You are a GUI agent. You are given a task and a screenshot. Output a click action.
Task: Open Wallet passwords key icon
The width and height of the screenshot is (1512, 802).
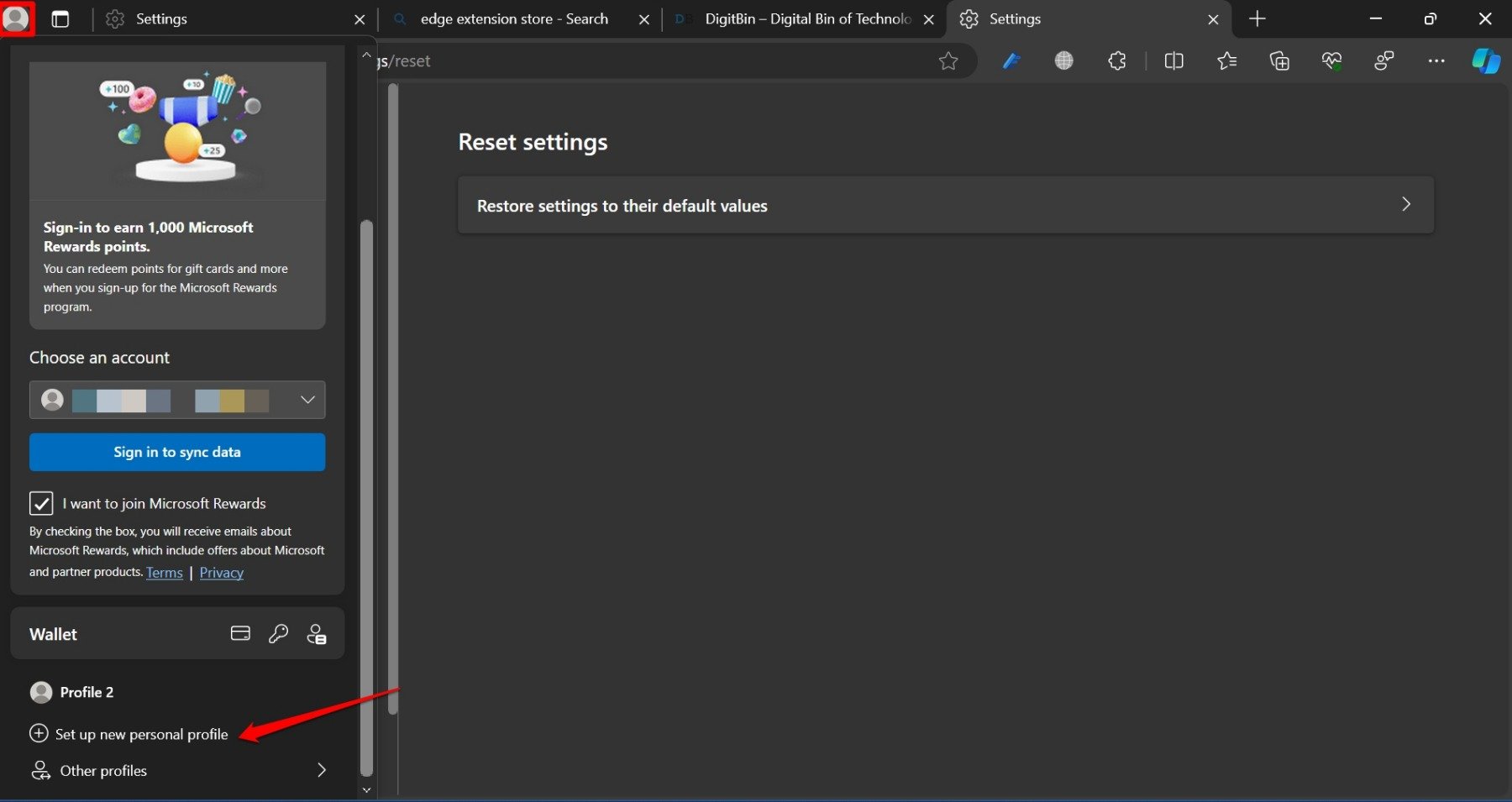click(x=278, y=633)
